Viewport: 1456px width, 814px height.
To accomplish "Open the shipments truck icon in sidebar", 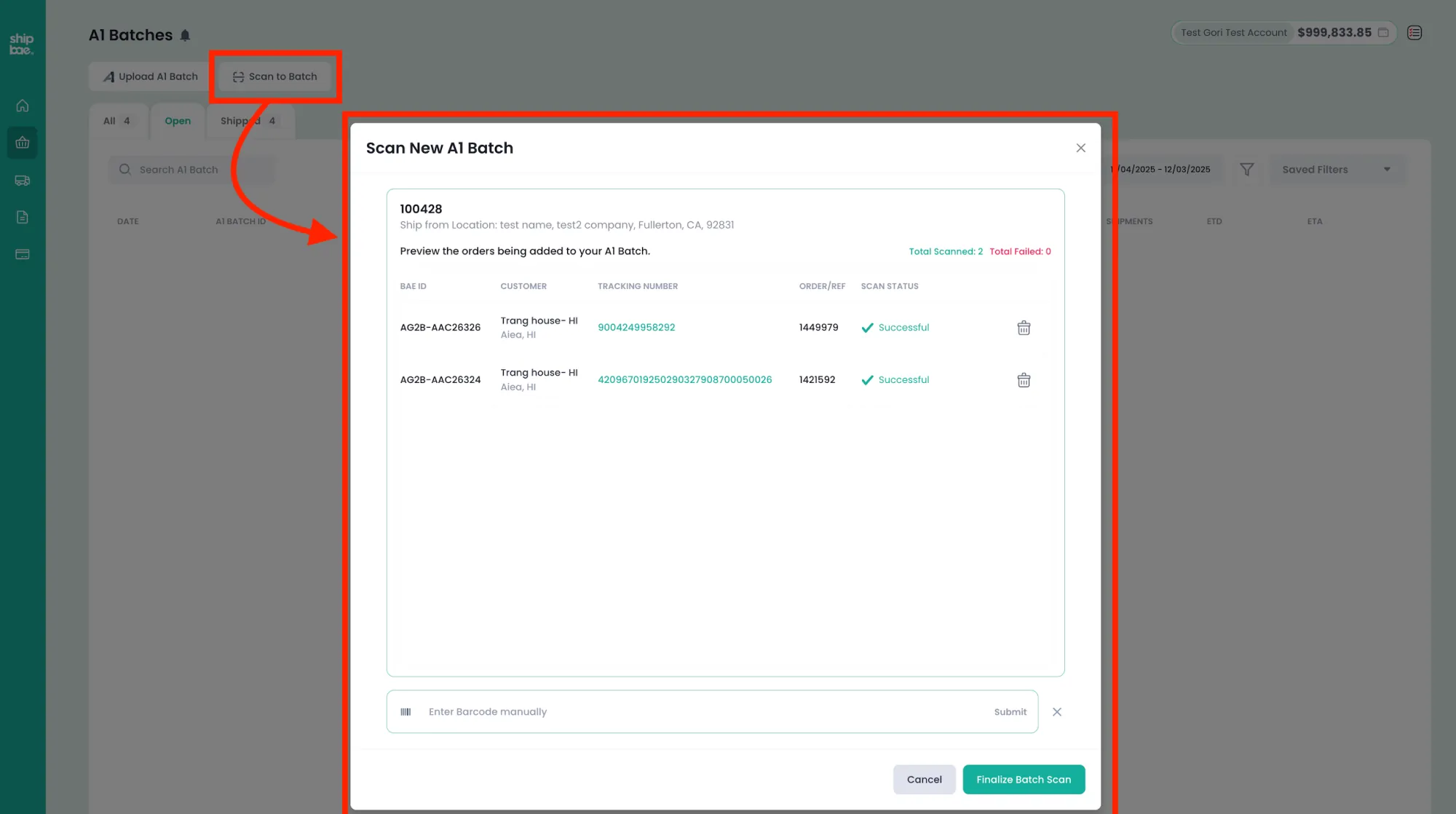I will point(23,181).
